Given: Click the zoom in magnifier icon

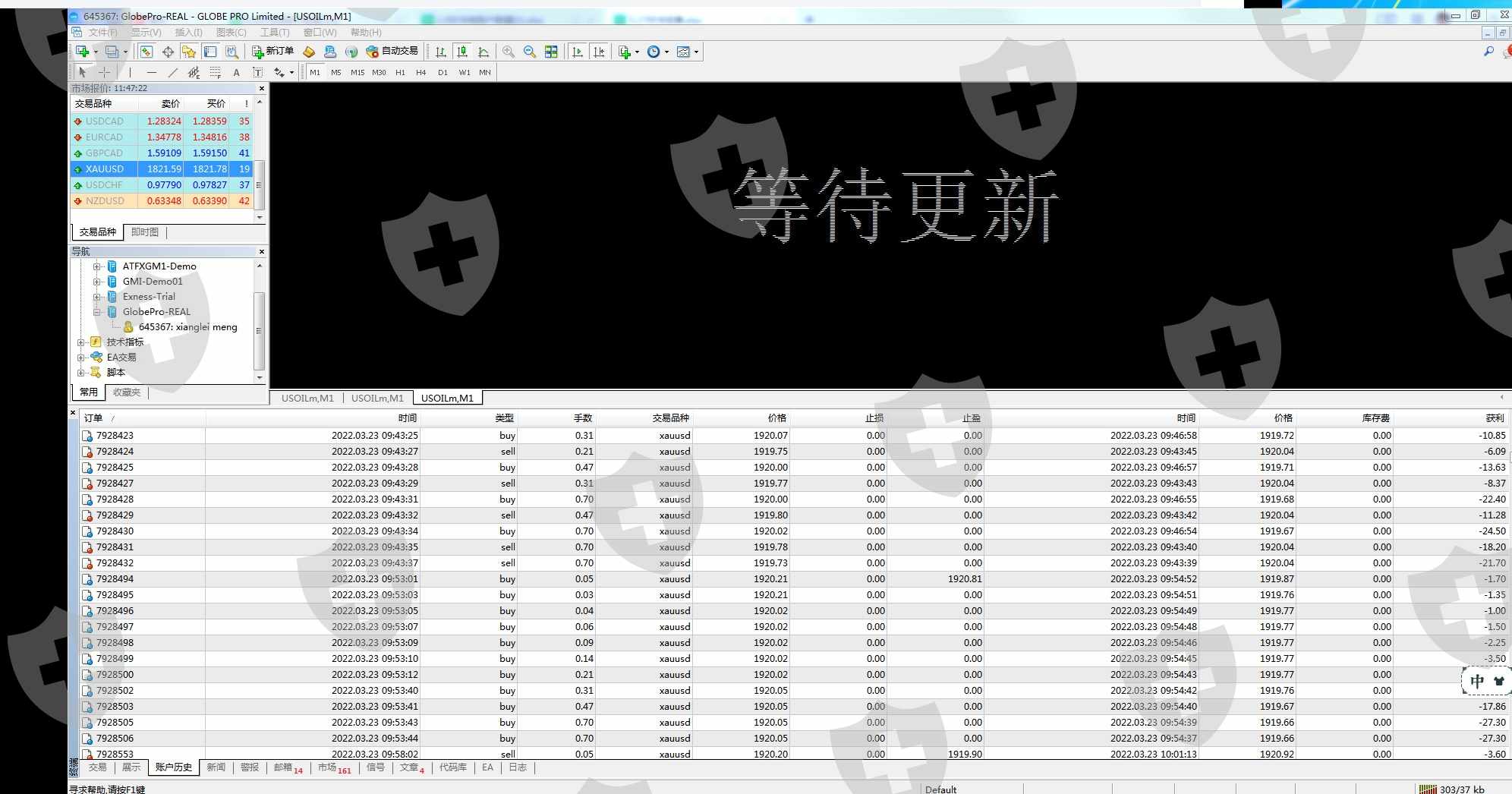Looking at the screenshot, I should (x=508, y=52).
